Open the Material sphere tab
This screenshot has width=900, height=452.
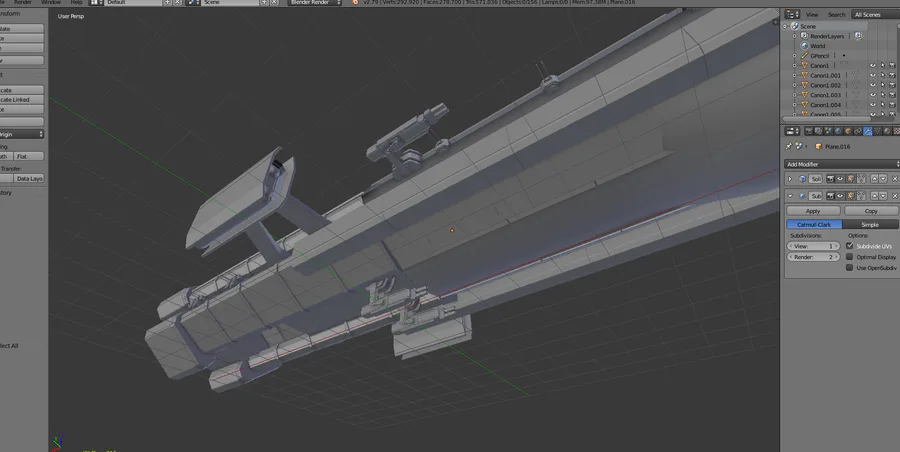click(x=887, y=131)
